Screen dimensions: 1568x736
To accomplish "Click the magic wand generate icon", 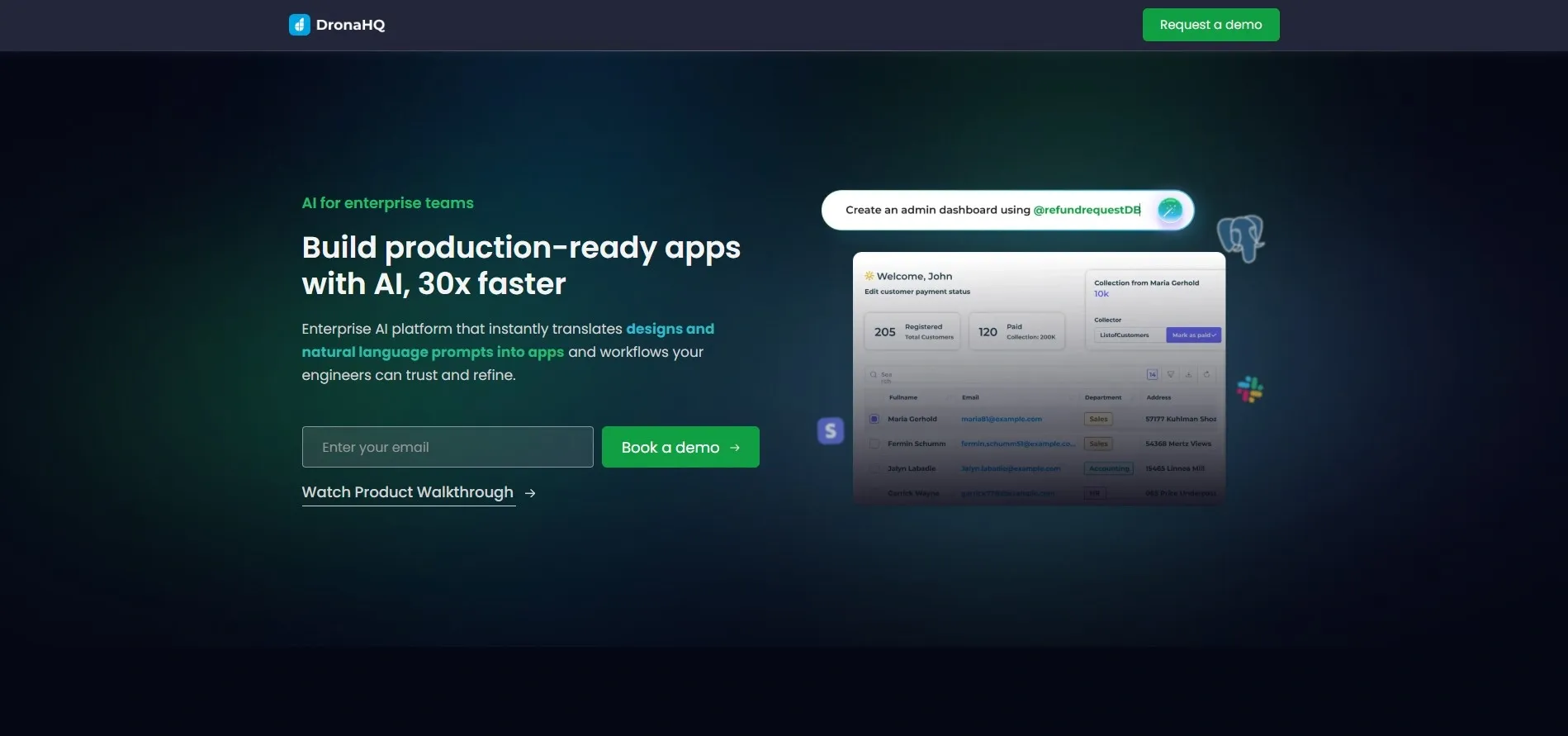I will [x=1169, y=210].
